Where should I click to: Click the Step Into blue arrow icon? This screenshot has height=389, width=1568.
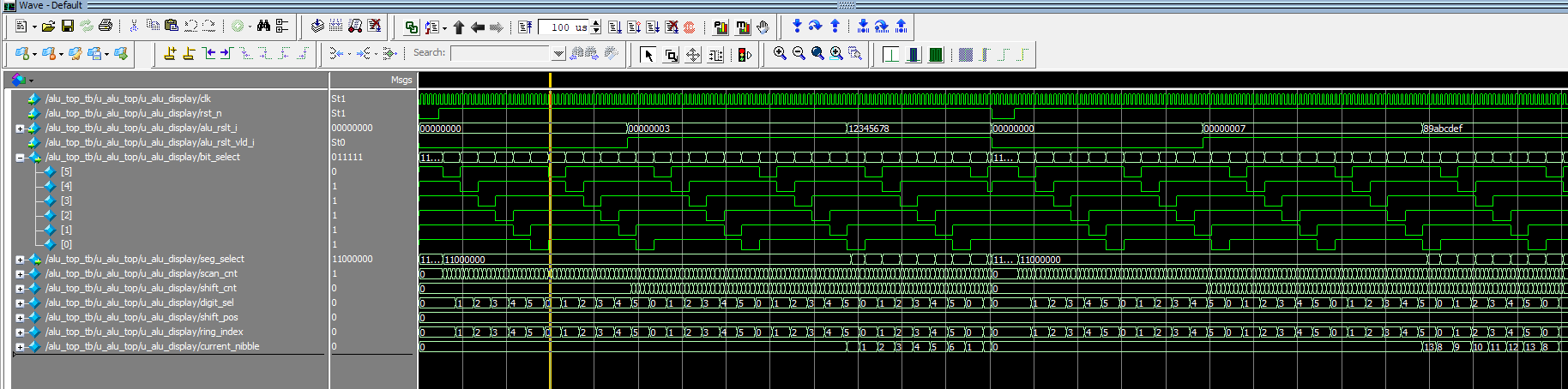tap(797, 27)
